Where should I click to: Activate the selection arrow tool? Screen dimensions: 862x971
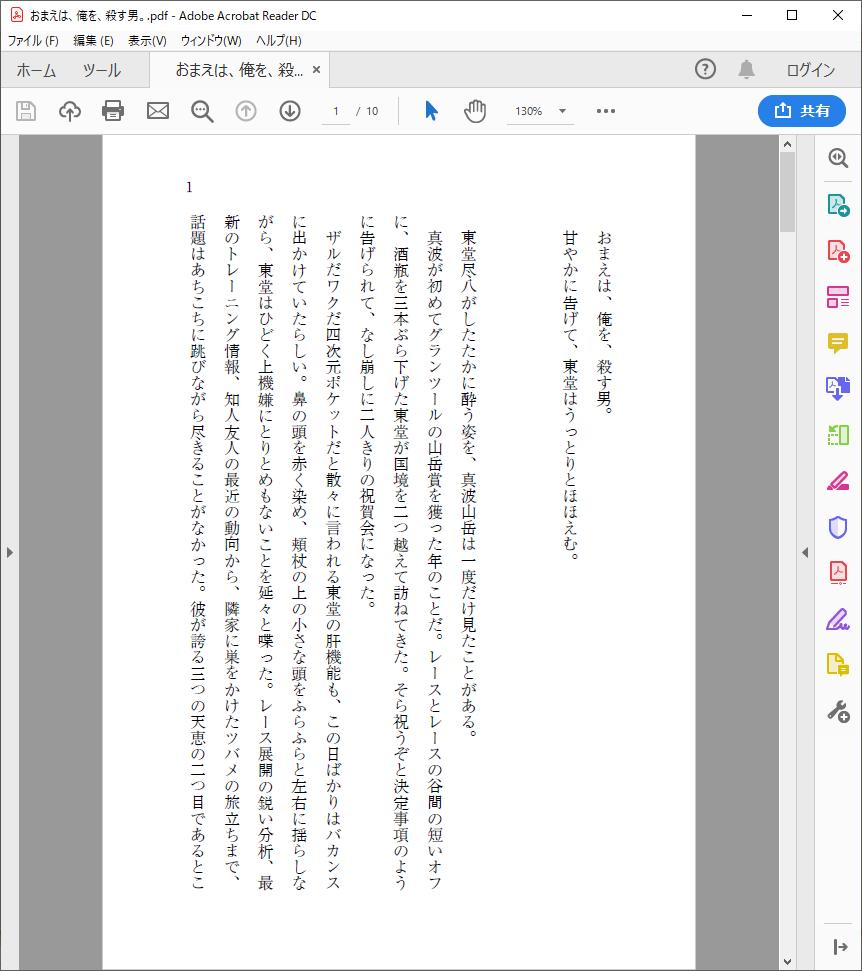[x=432, y=111]
